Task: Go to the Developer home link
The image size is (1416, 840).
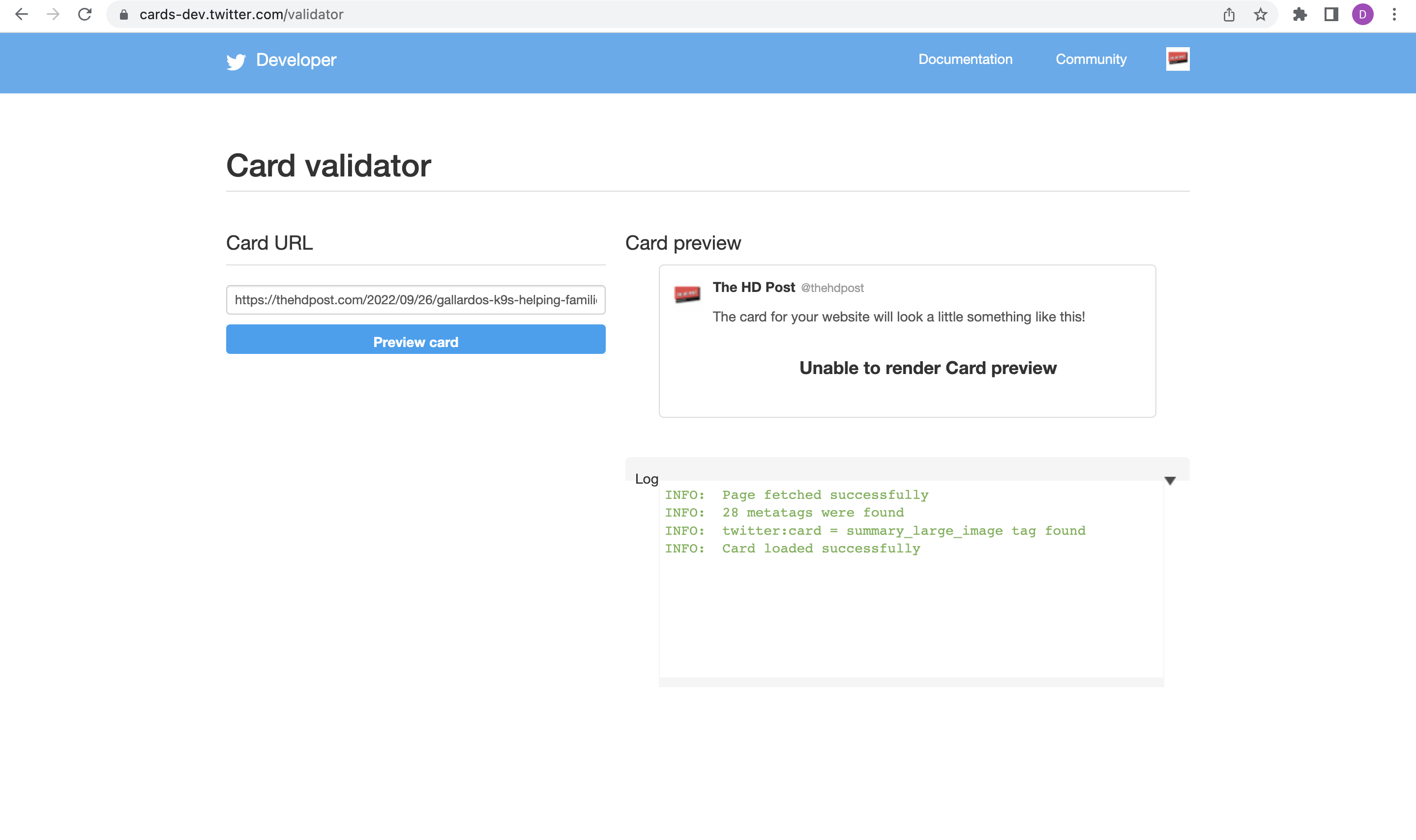Action: coord(296,60)
